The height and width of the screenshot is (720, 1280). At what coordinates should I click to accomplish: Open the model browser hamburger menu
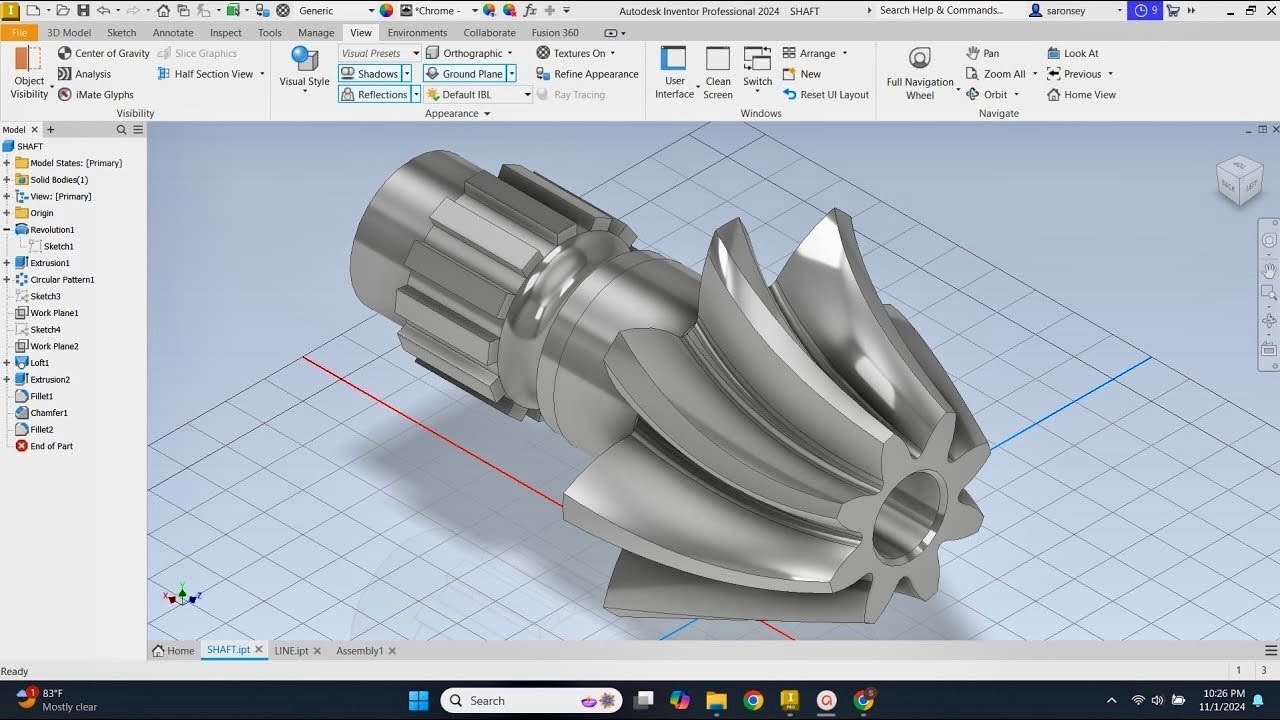(x=138, y=130)
